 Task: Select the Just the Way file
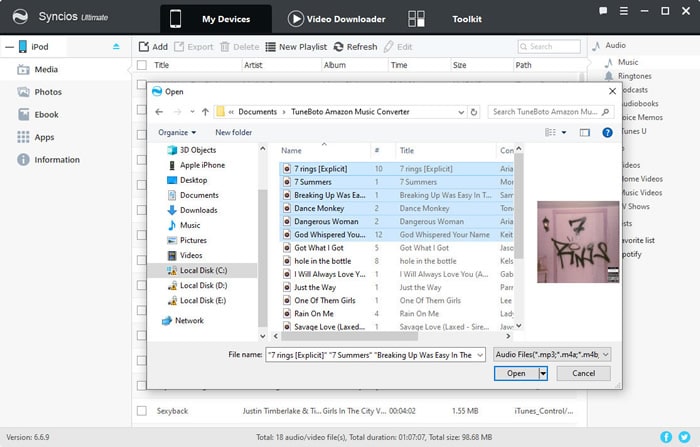396,287
